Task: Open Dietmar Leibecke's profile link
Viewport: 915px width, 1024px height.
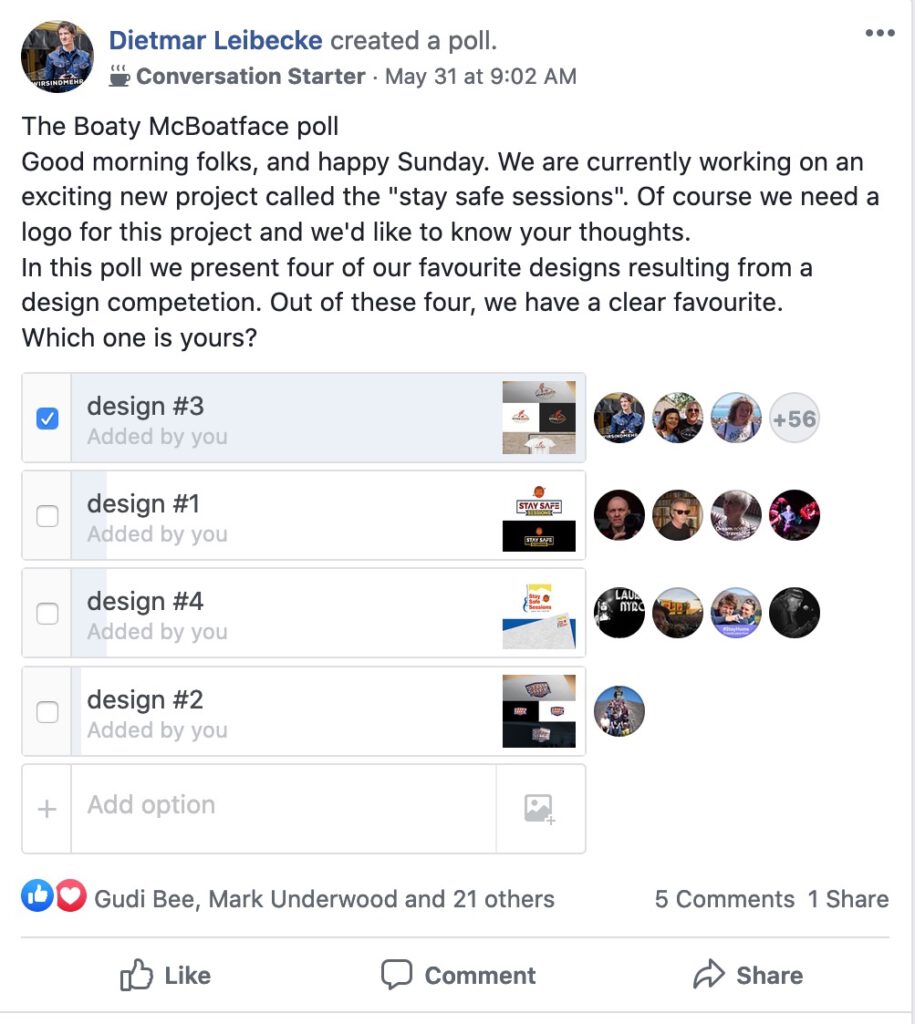Action: coord(216,40)
